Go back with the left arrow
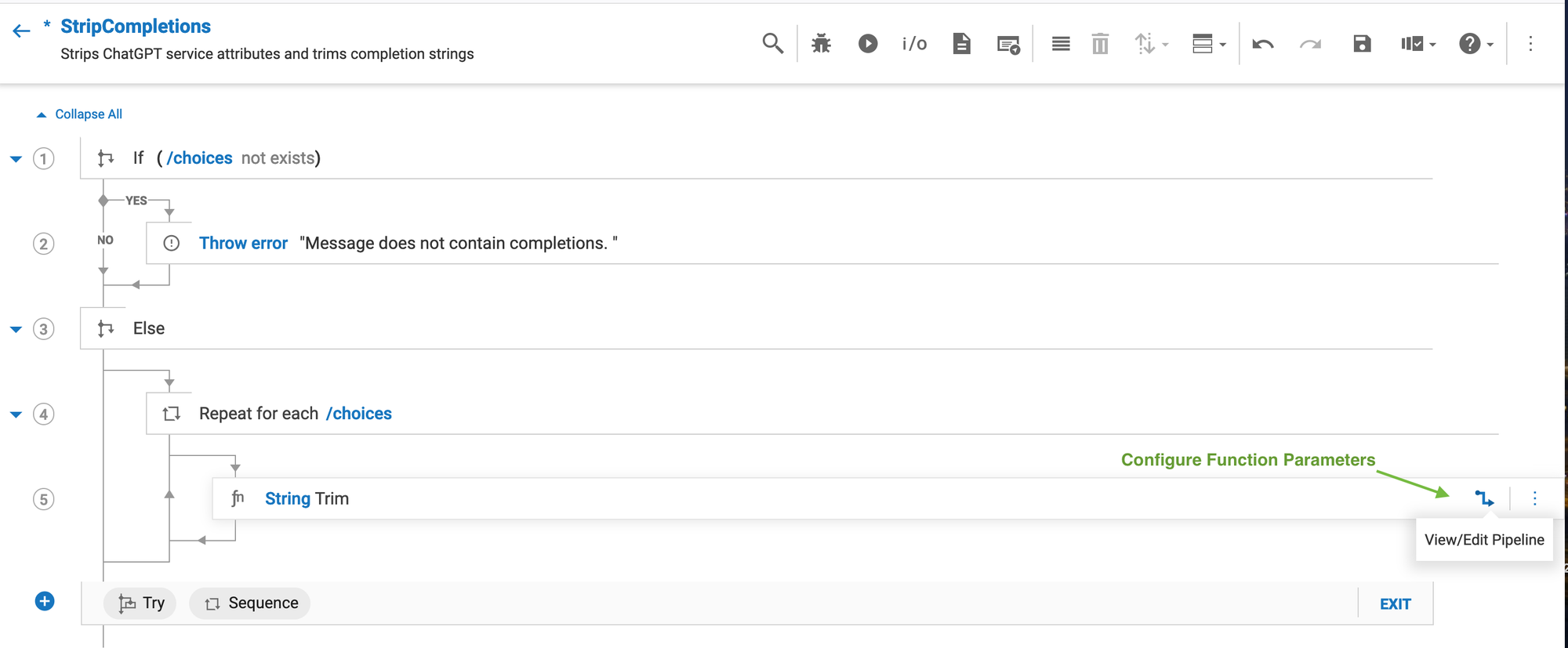The height and width of the screenshot is (648, 1568). [x=21, y=31]
